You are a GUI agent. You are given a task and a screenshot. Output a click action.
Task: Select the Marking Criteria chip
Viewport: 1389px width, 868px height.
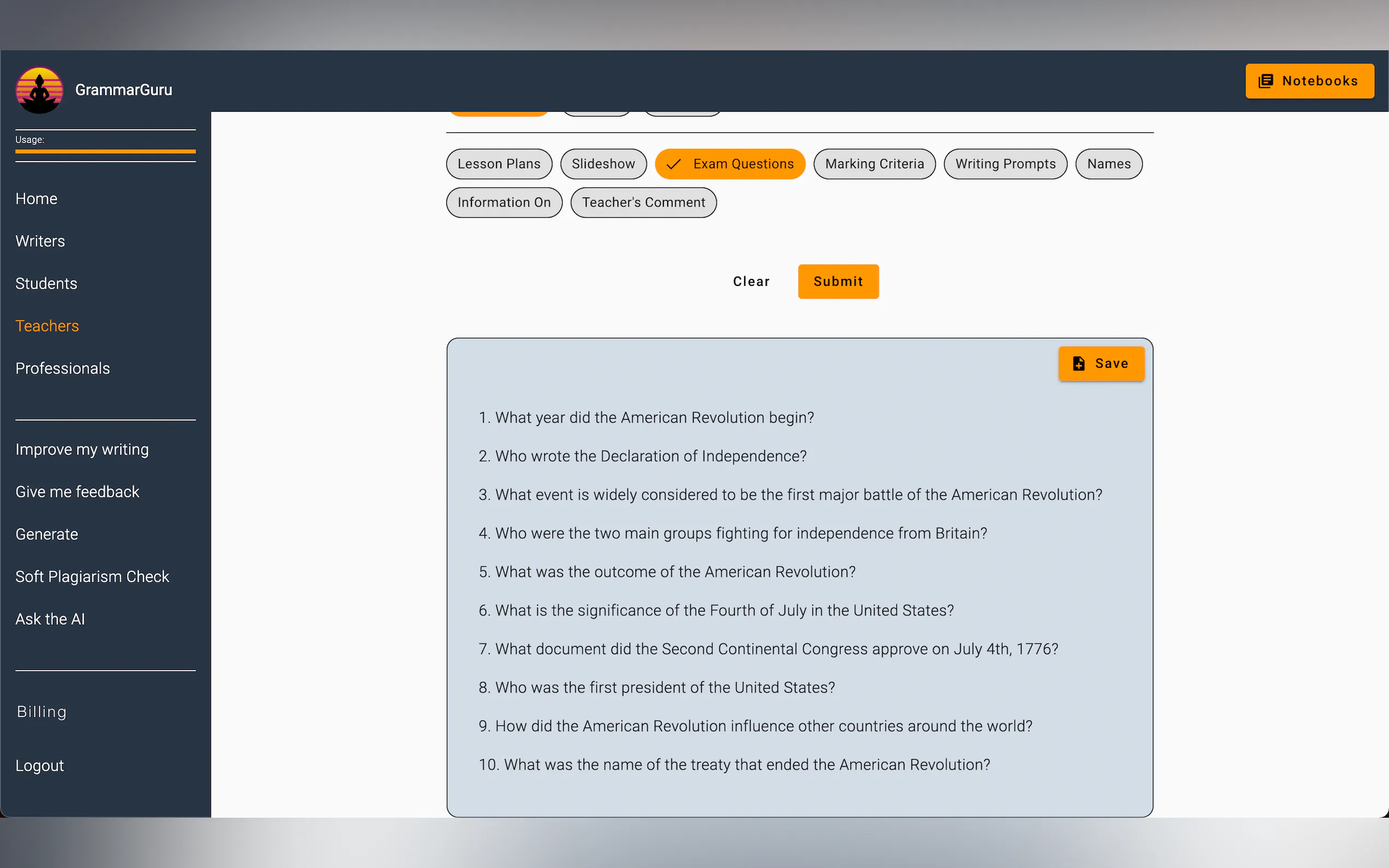(874, 164)
